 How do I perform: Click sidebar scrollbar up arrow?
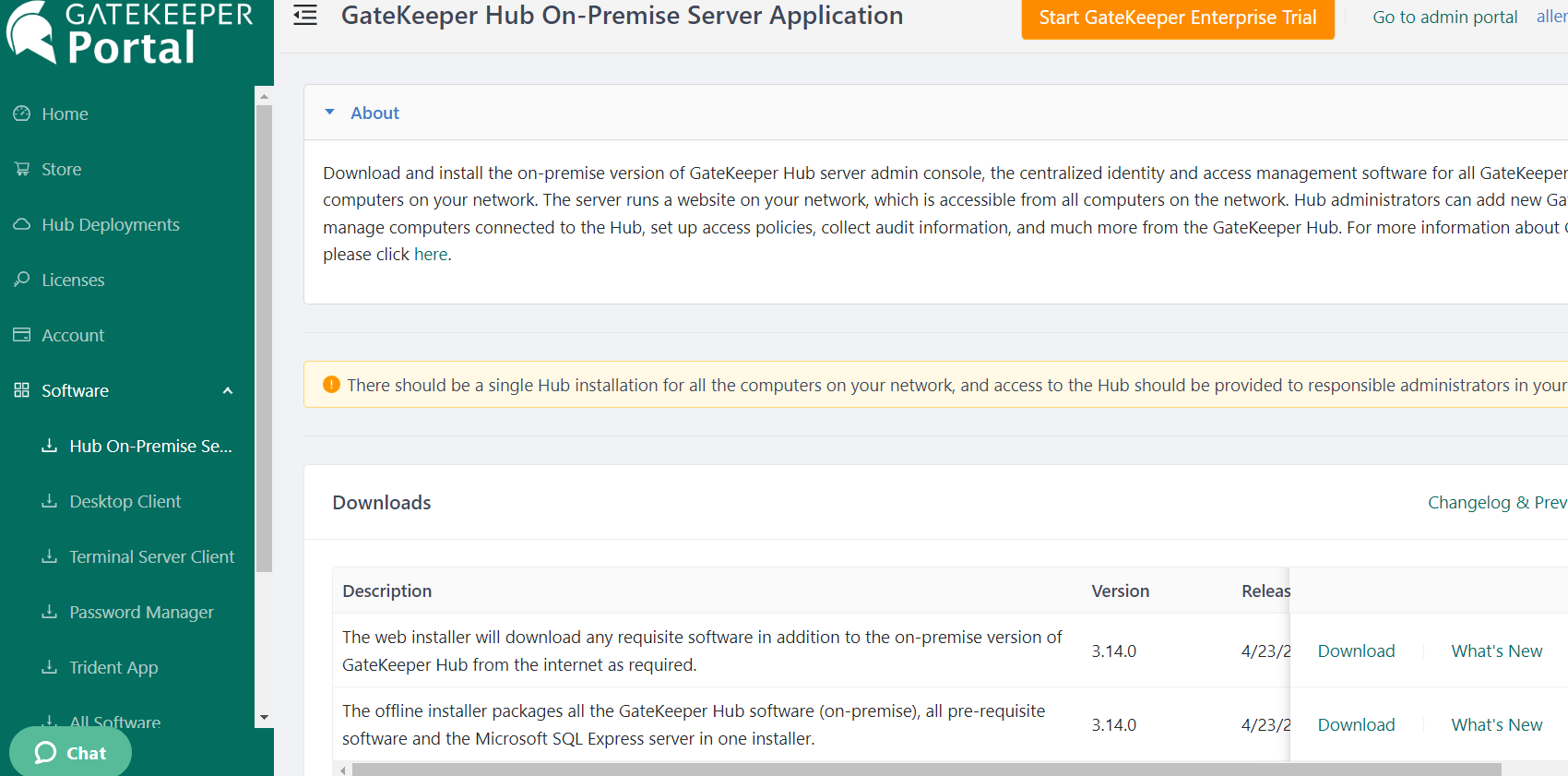coord(265,96)
